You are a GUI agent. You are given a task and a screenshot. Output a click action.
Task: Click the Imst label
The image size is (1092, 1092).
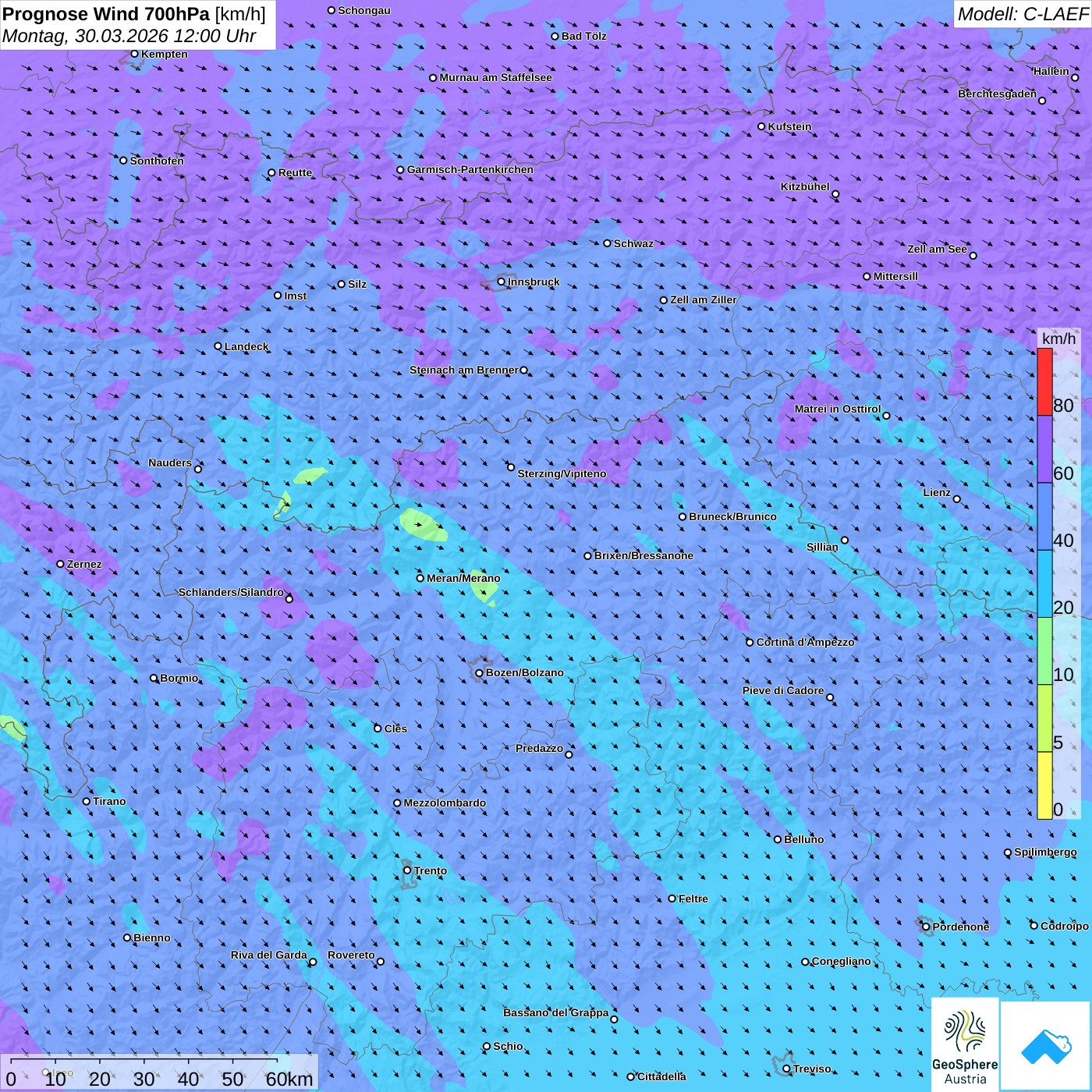pyautogui.click(x=295, y=296)
